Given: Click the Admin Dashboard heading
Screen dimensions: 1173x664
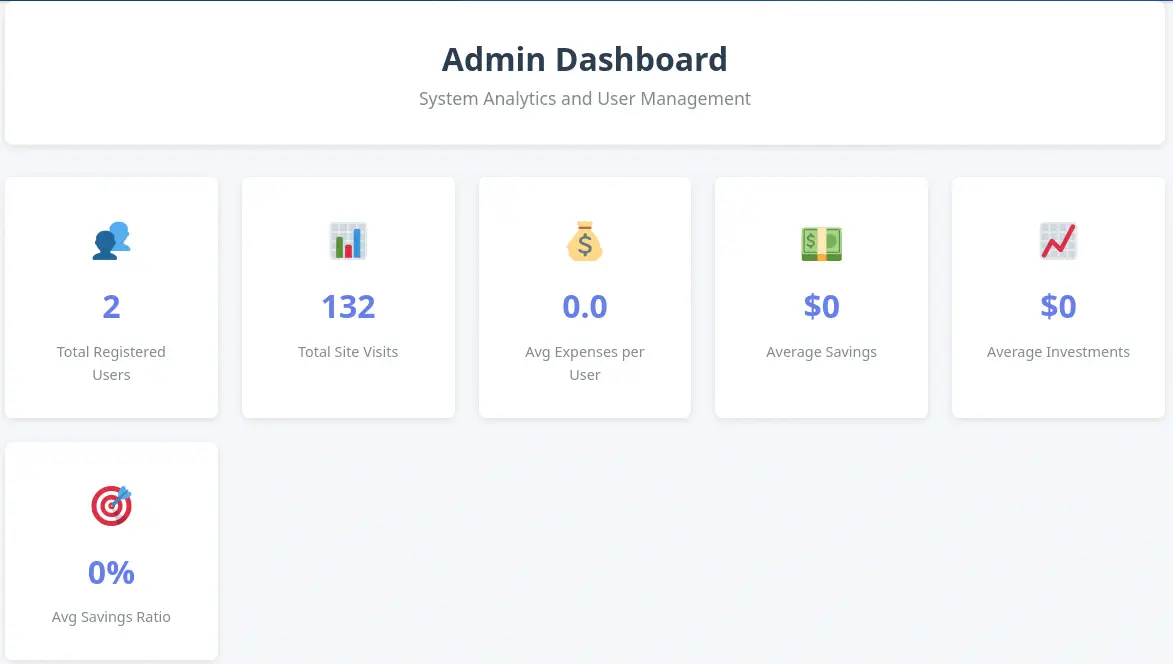Looking at the screenshot, I should [x=584, y=60].
